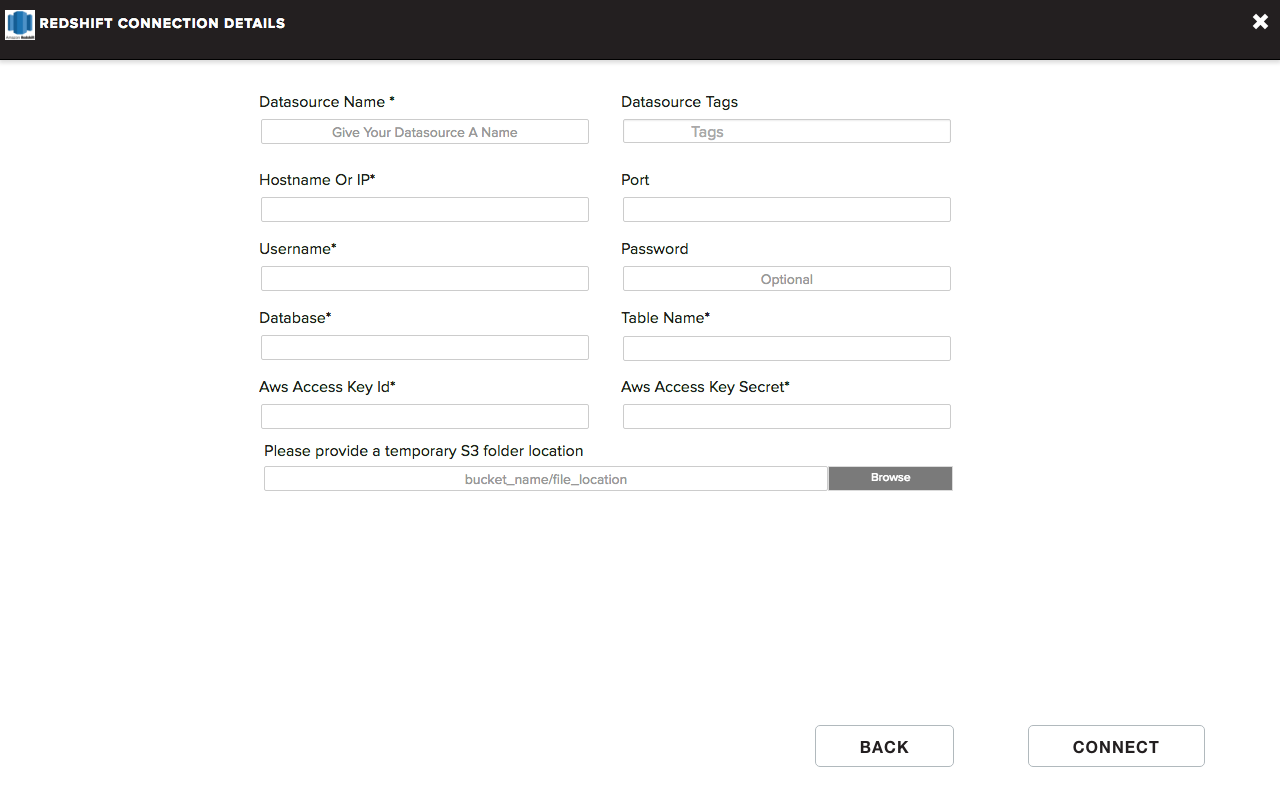Viewport: 1280px width, 800px height.
Task: Click the S3 bucket_name/file_location field
Action: [546, 478]
